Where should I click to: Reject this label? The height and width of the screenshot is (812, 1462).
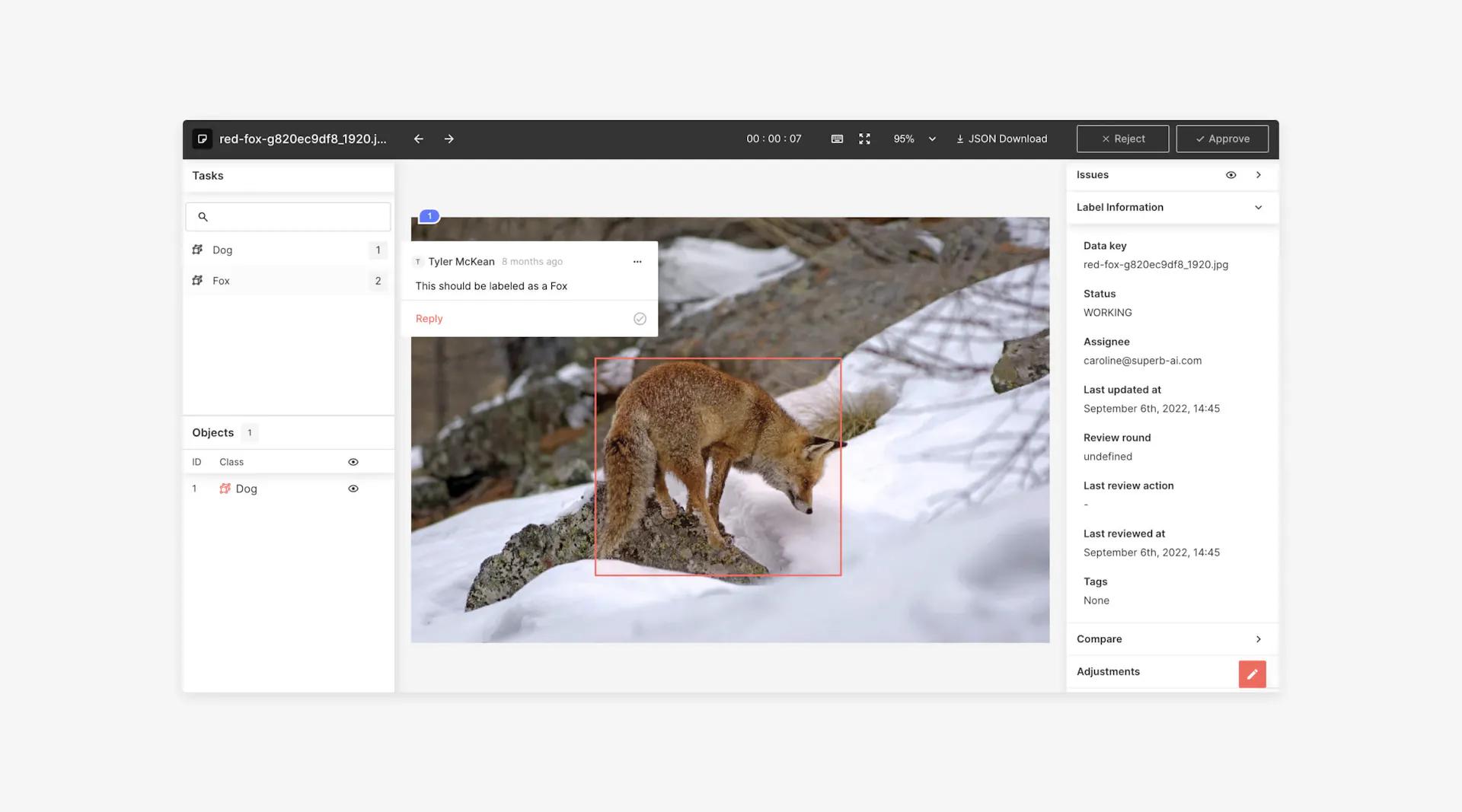click(1122, 139)
